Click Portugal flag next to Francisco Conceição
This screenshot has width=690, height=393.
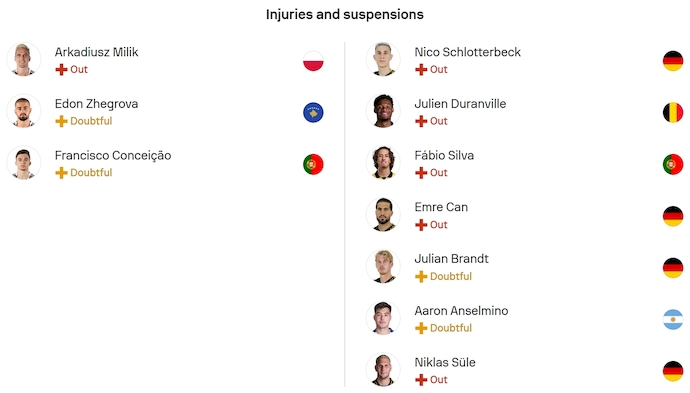[313, 164]
